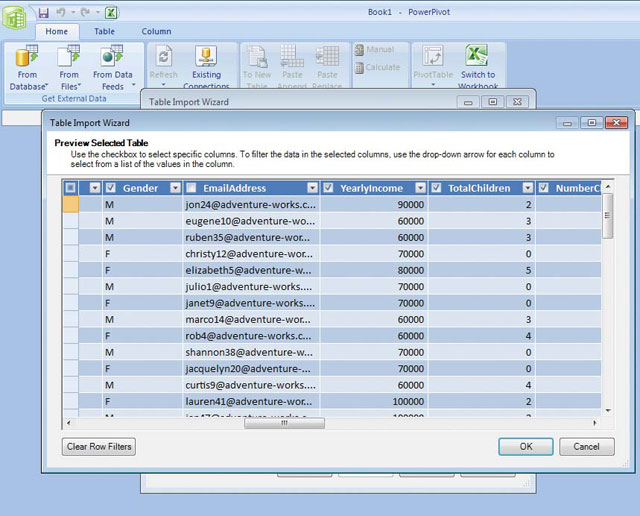The width and height of the screenshot is (640, 516).
Task: Switch to the Table ribbon tab
Action: tap(104, 31)
